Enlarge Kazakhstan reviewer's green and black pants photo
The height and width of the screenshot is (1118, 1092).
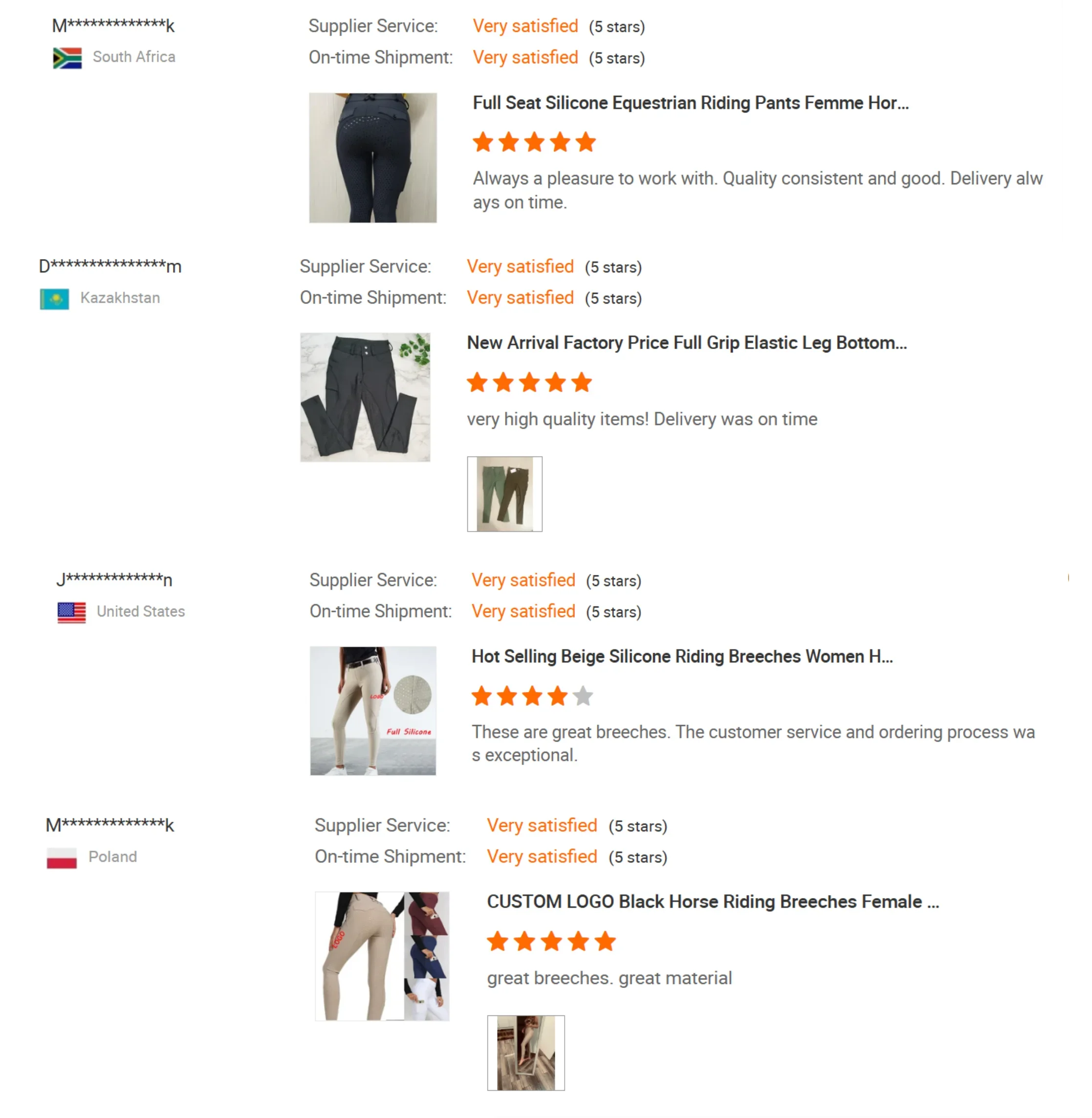point(505,494)
